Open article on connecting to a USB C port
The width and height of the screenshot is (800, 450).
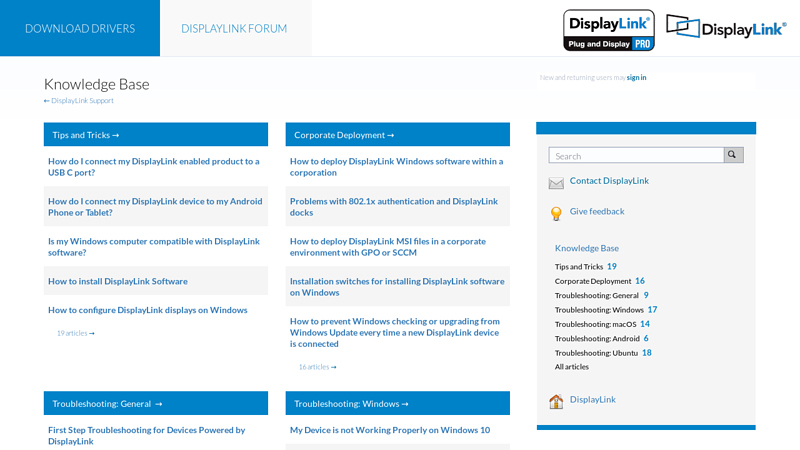[154, 167]
